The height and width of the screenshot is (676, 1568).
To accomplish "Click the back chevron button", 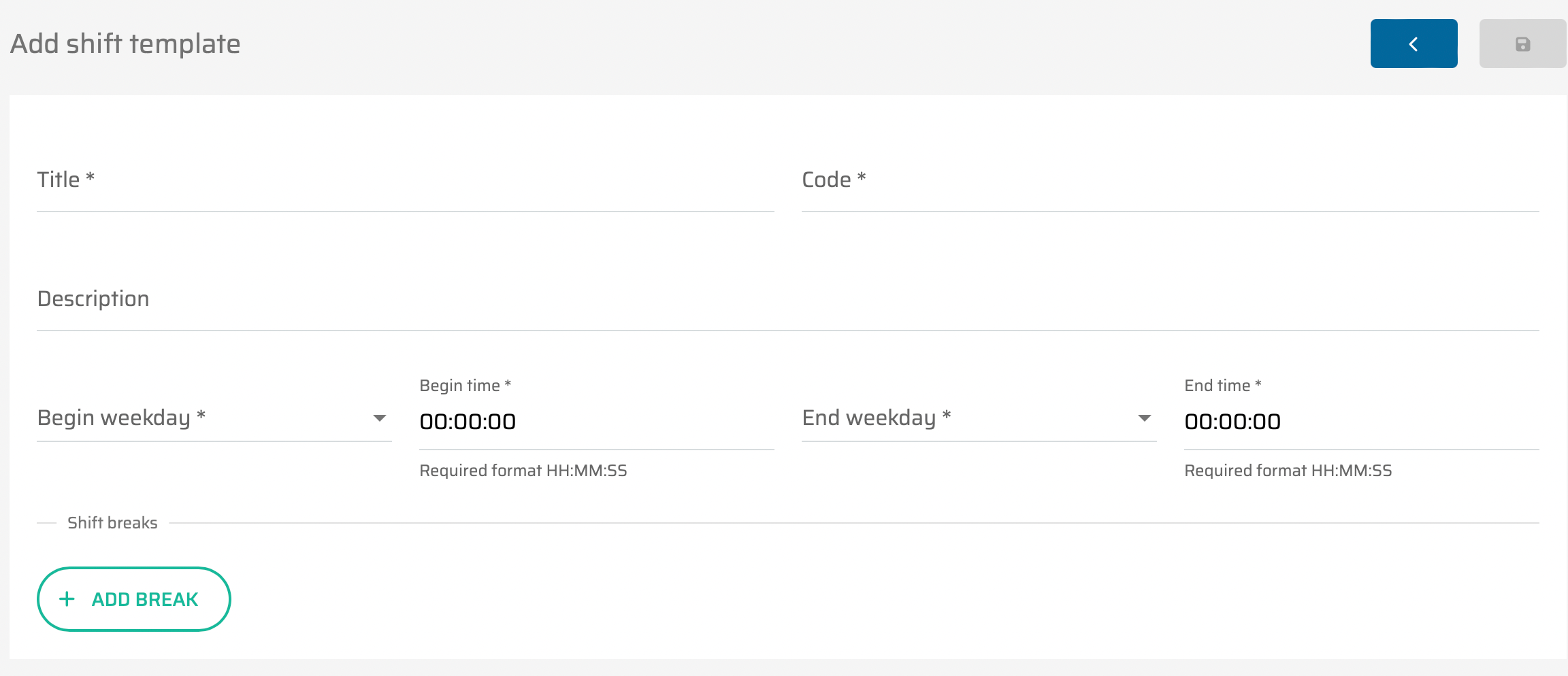I will coord(1414,44).
